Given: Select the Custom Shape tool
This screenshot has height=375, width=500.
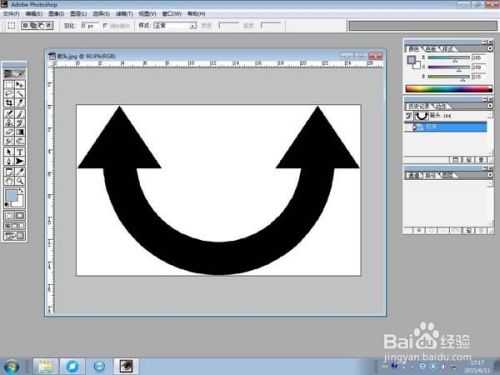Looking at the screenshot, I should point(20,161).
